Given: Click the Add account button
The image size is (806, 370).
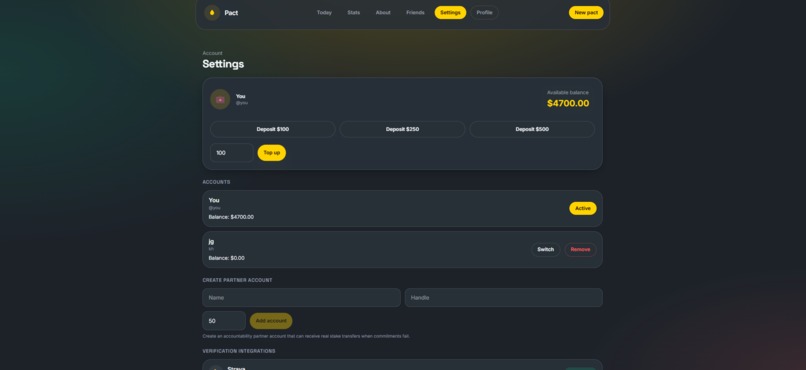Looking at the screenshot, I should point(271,321).
